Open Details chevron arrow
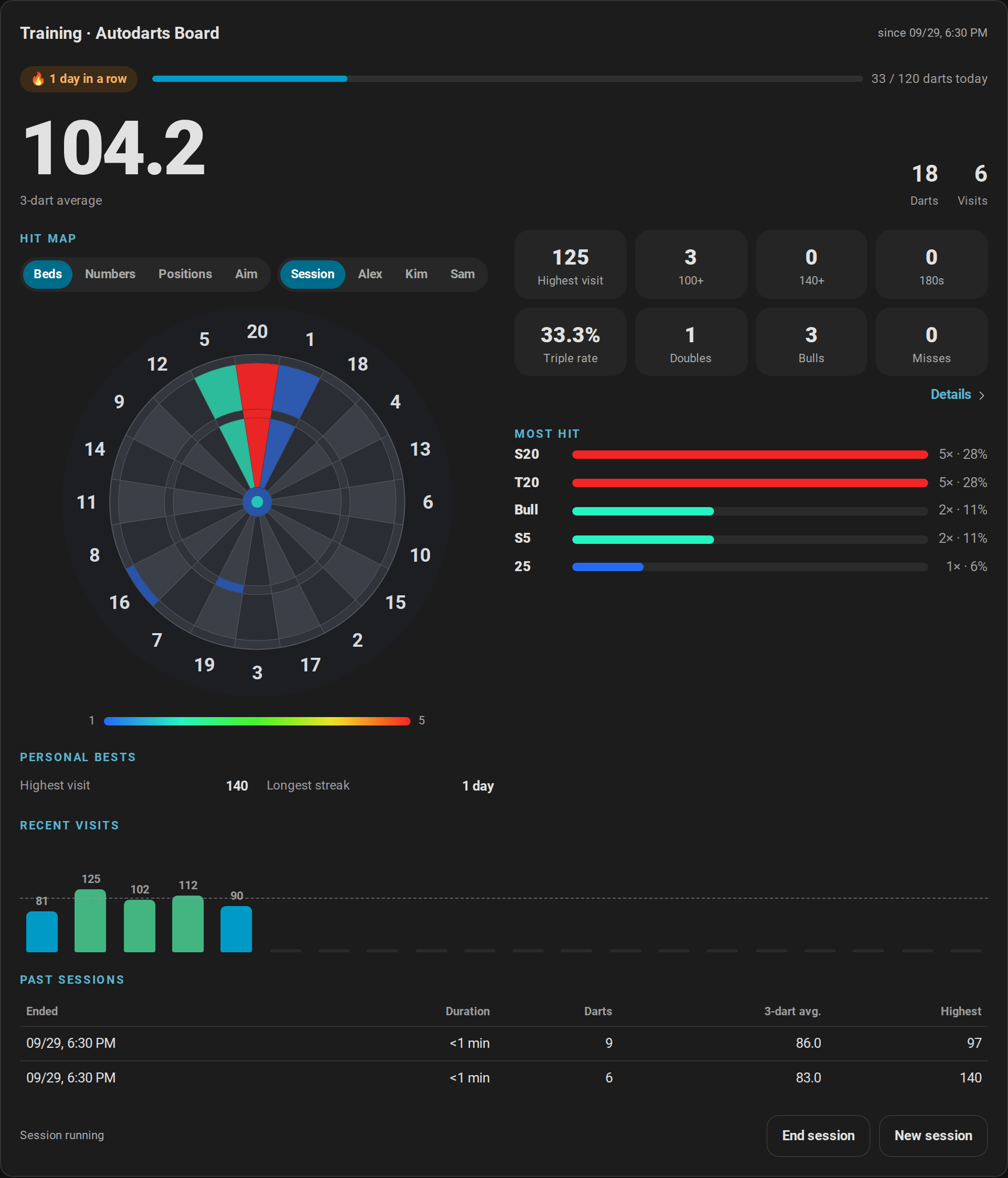1008x1178 pixels. [982, 395]
